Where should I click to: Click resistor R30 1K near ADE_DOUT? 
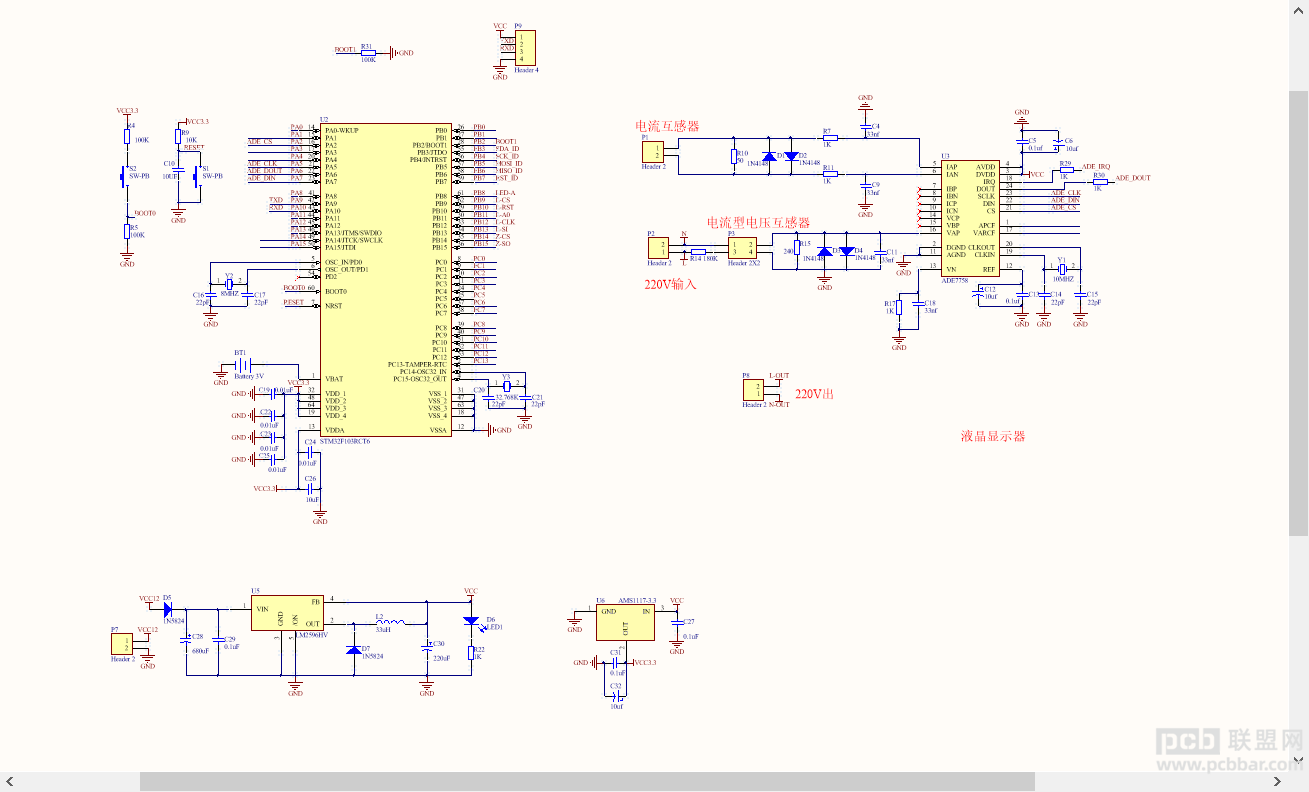[x=1099, y=181]
